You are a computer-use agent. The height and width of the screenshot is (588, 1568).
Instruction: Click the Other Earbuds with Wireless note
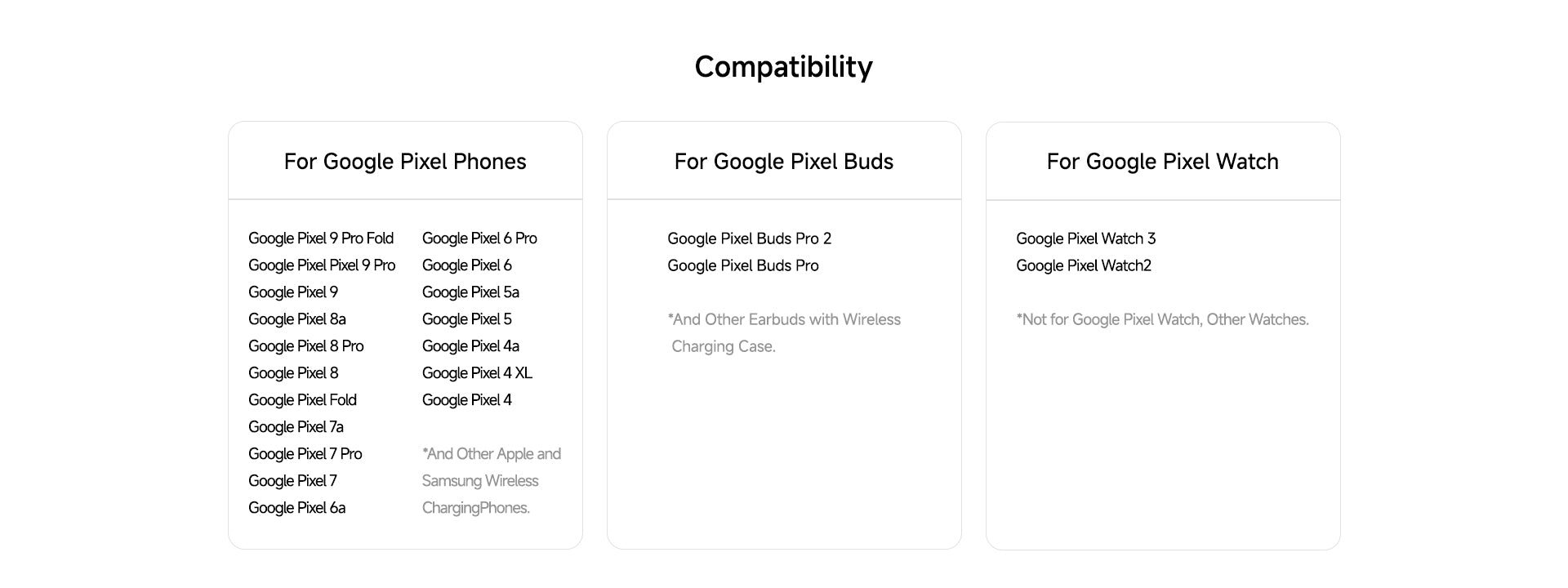point(784,333)
